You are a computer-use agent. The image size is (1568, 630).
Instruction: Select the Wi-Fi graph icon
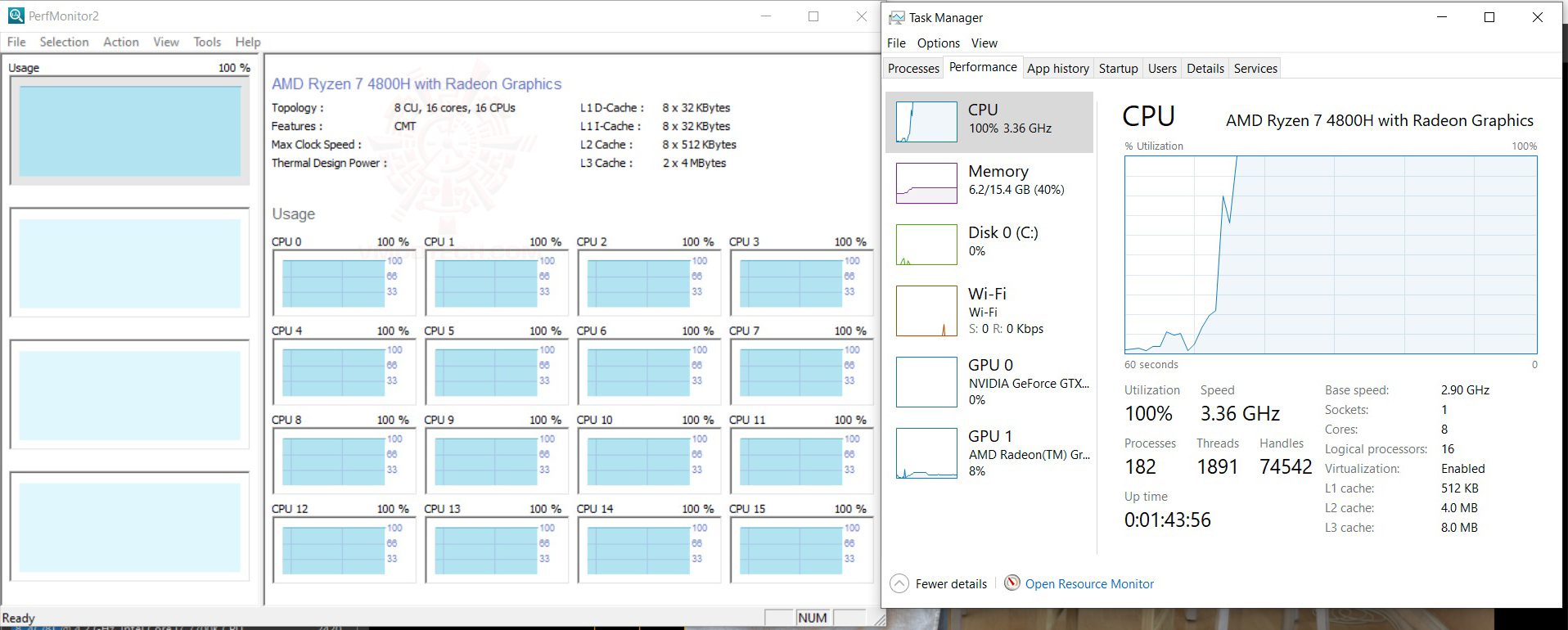pos(926,311)
